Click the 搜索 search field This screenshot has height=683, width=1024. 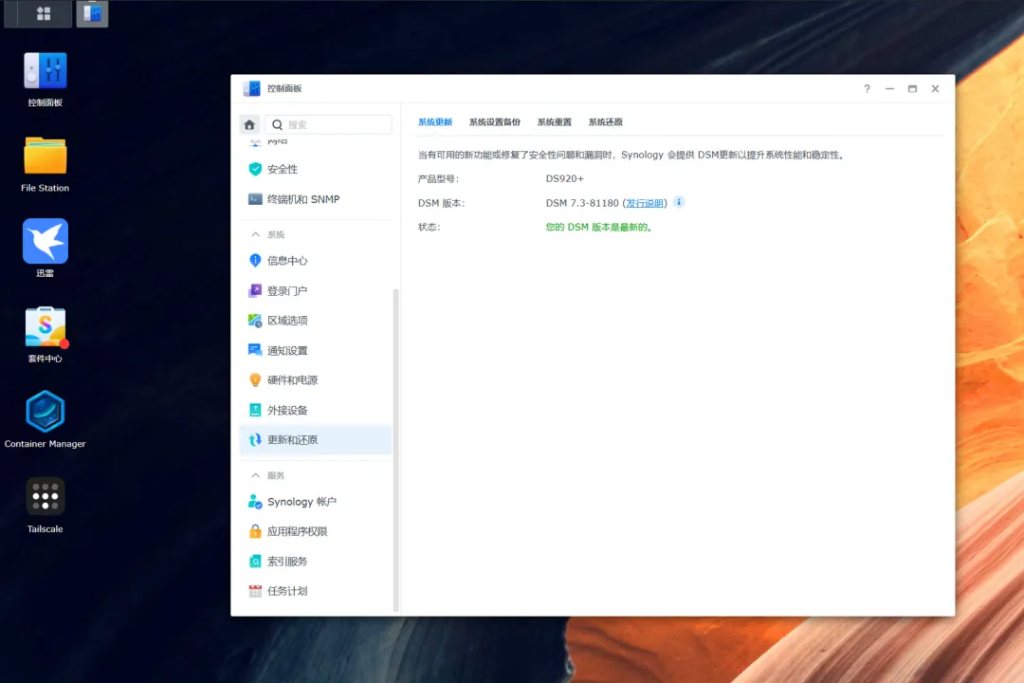(337, 125)
